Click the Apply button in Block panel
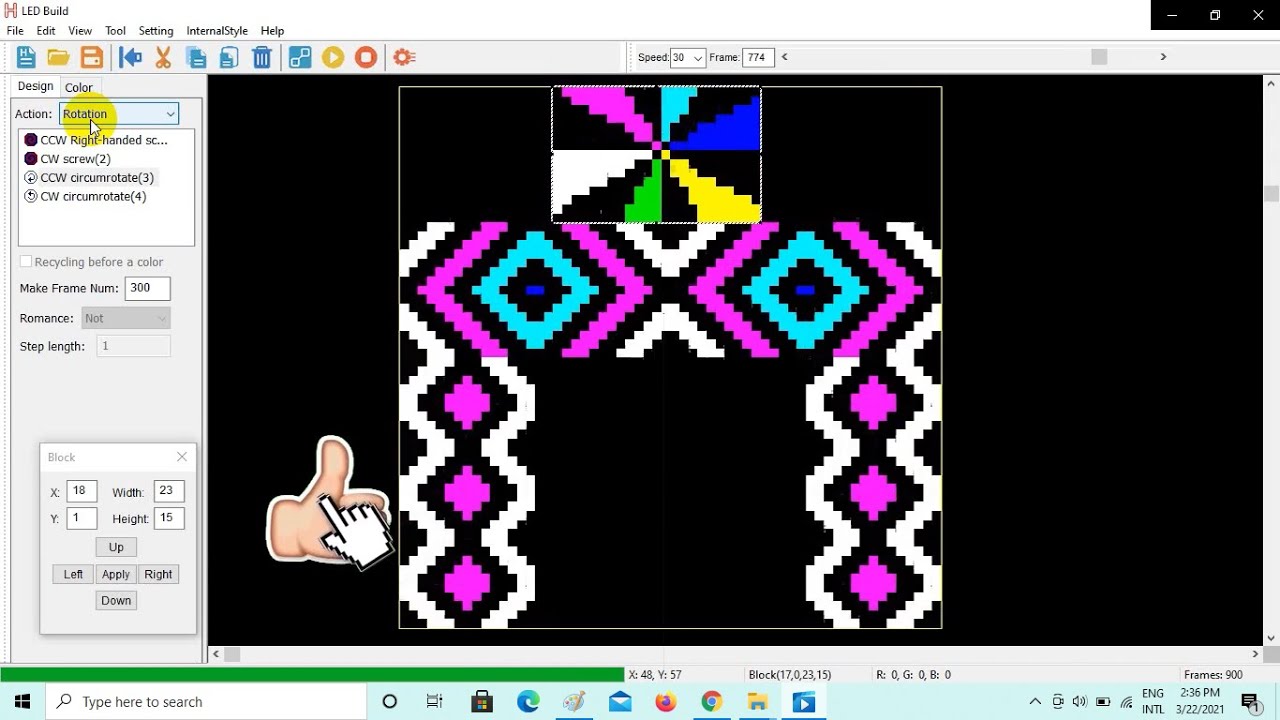Screen dimensions: 1280x720 point(116,574)
